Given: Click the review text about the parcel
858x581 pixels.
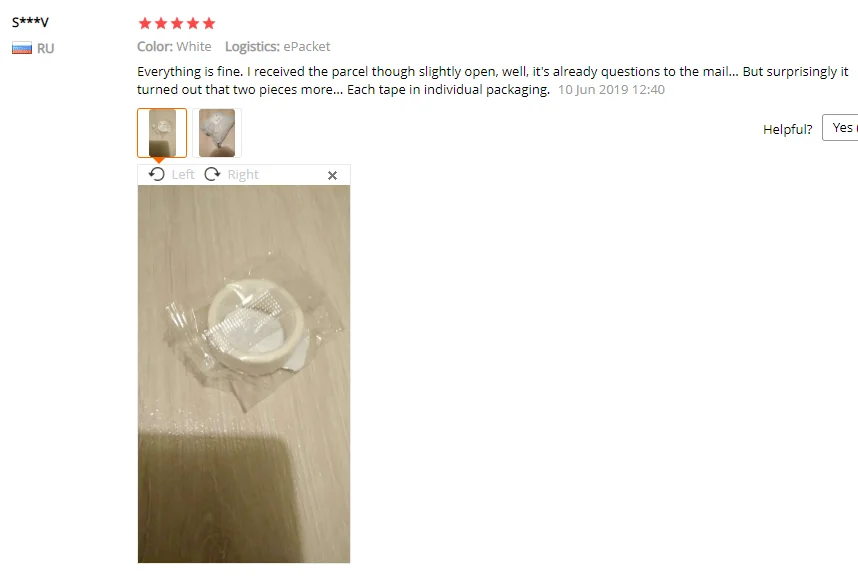Looking at the screenshot, I should pyautogui.click(x=492, y=80).
